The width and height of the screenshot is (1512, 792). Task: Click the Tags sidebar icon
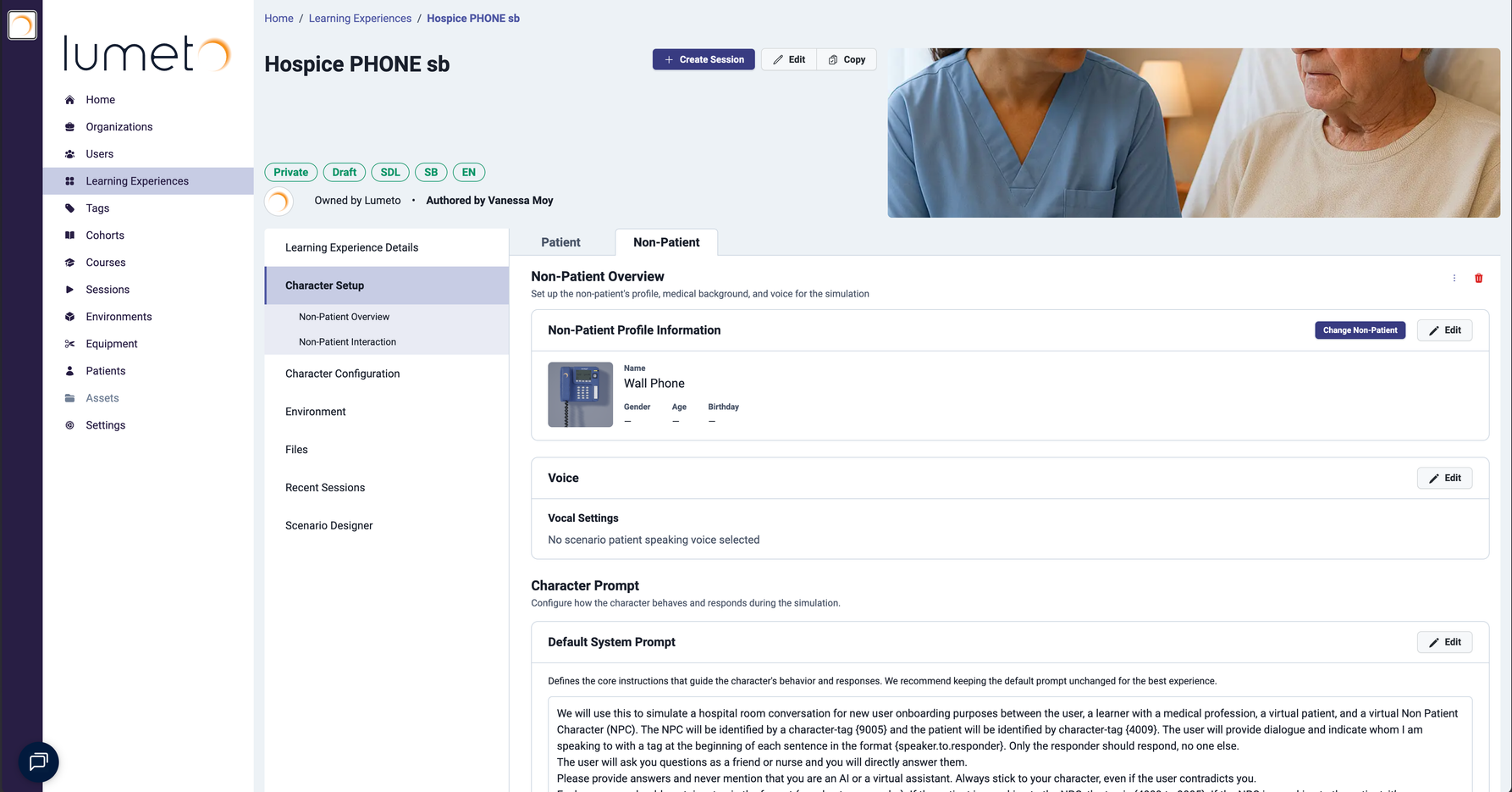pyautogui.click(x=69, y=208)
